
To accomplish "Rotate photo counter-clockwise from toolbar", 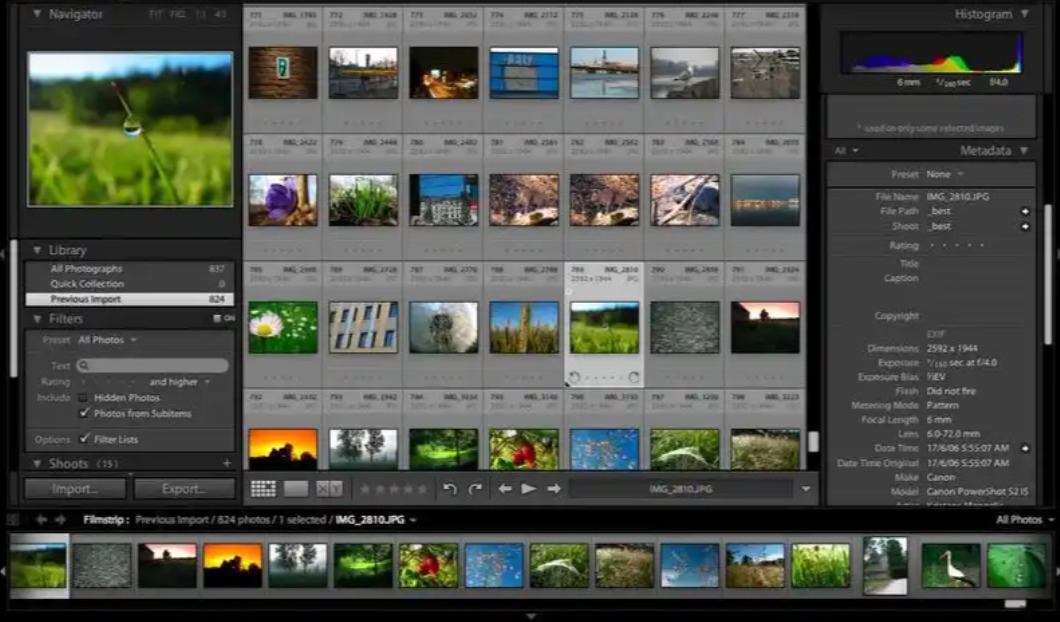I will point(450,489).
